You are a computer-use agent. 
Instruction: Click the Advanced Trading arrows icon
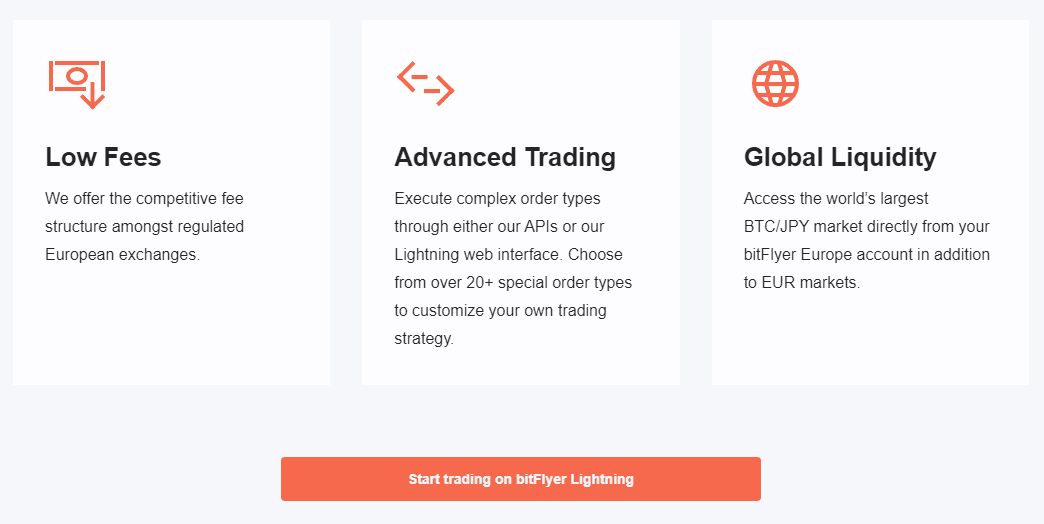coord(425,83)
